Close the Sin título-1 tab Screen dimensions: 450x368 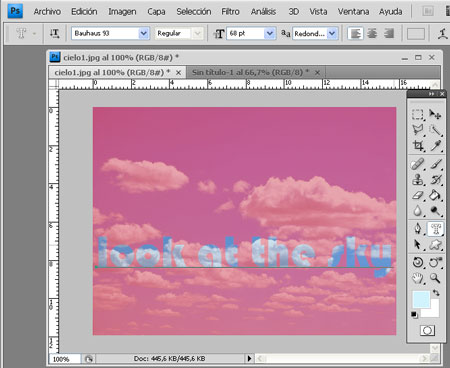click(x=317, y=73)
